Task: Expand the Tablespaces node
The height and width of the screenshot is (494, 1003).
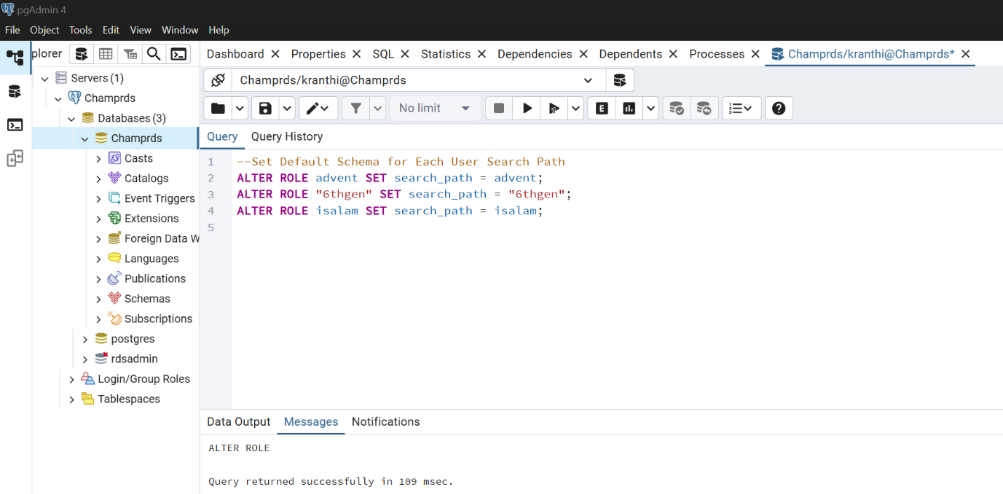Action: [x=72, y=399]
